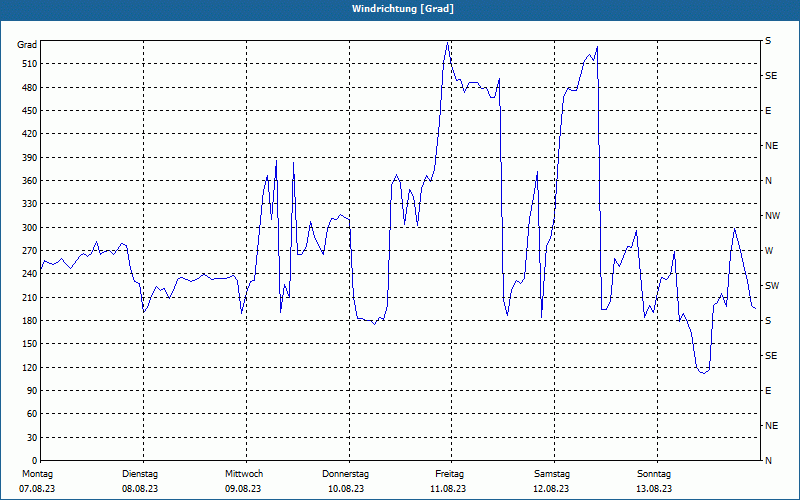800x500 pixels.
Task: Select the 330 axis tick label
Action: (30, 204)
